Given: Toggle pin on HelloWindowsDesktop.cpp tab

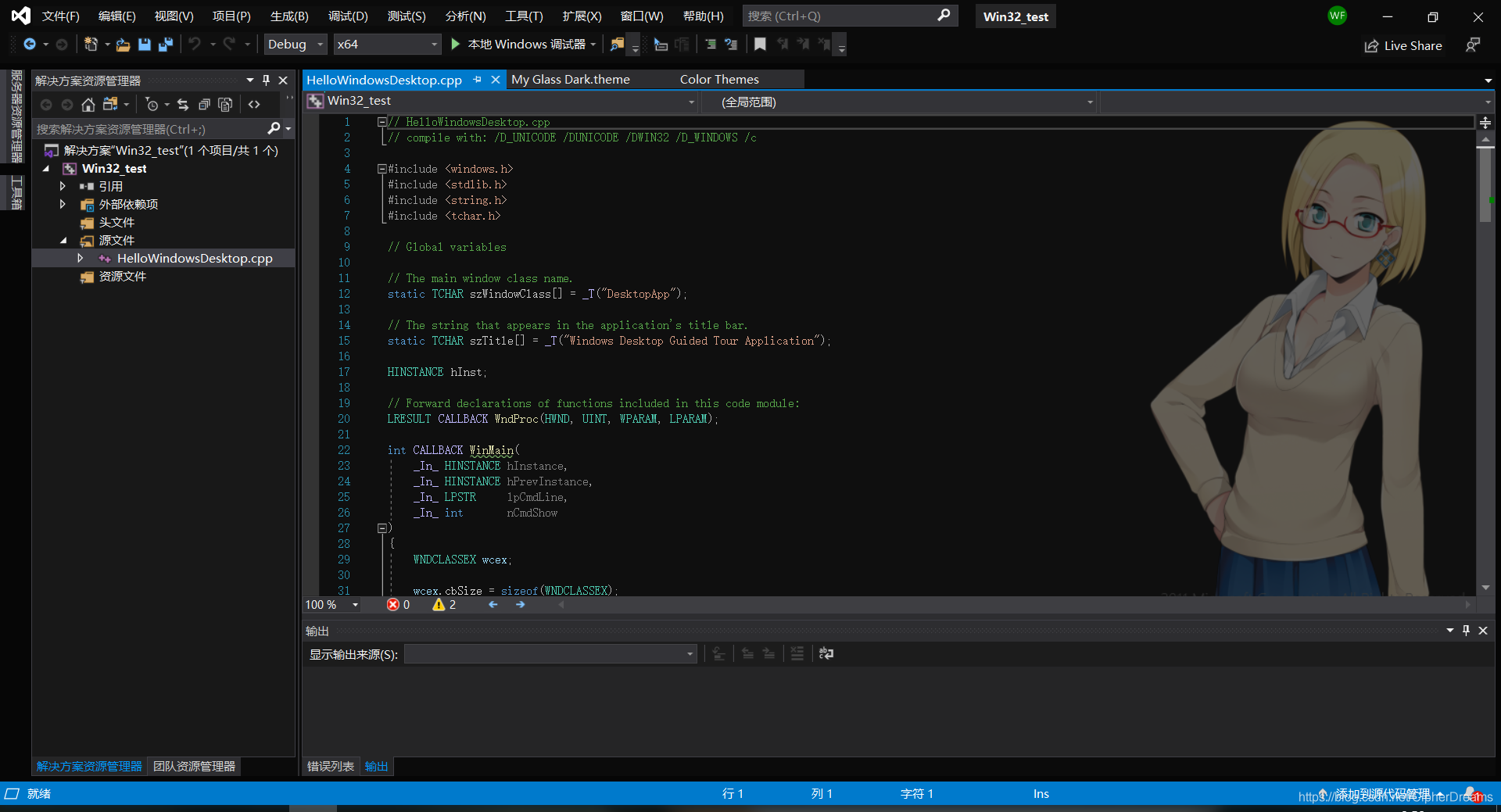Looking at the screenshot, I should coord(478,80).
